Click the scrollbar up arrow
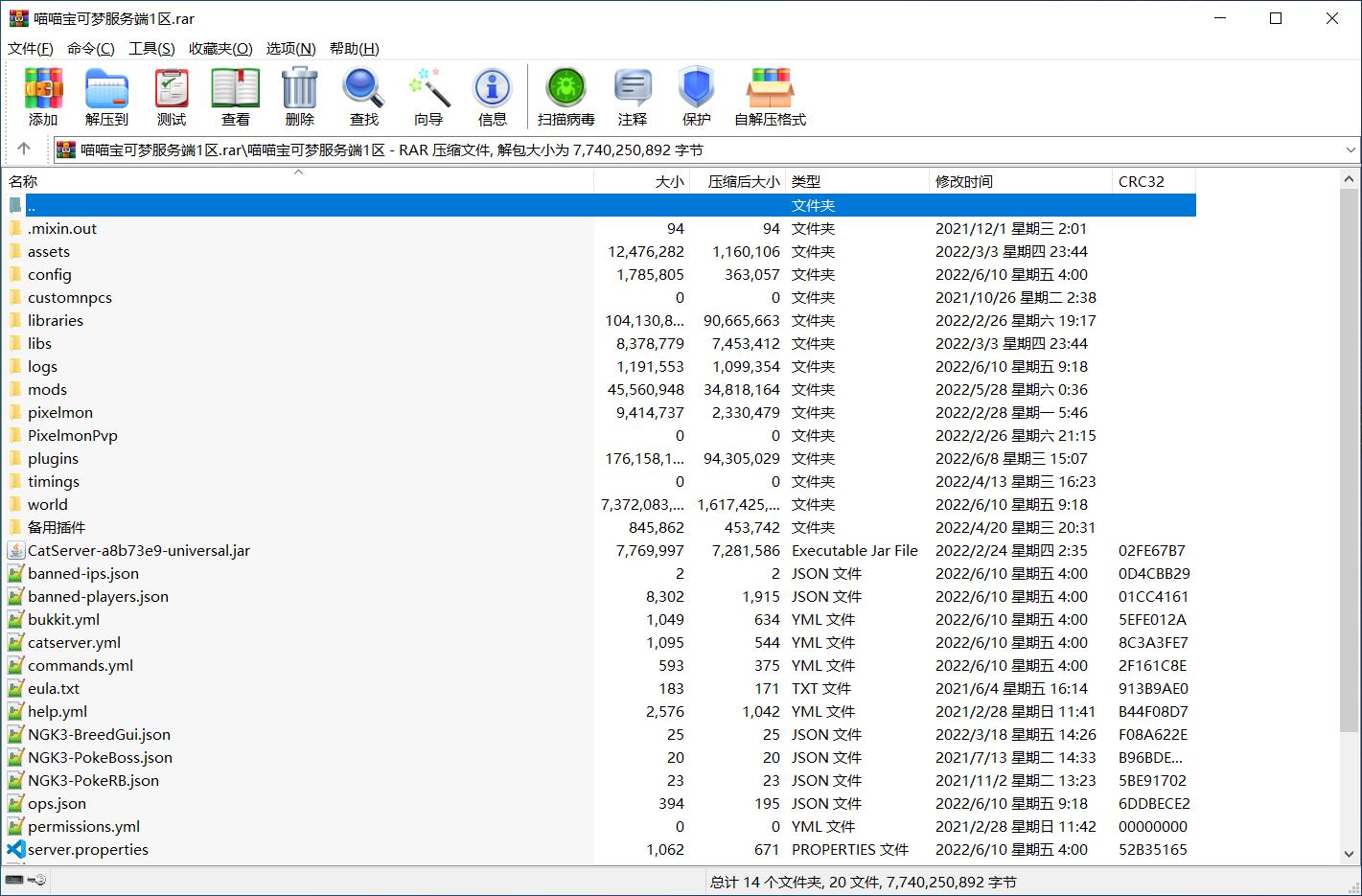The height and width of the screenshot is (896, 1362). (x=1350, y=179)
